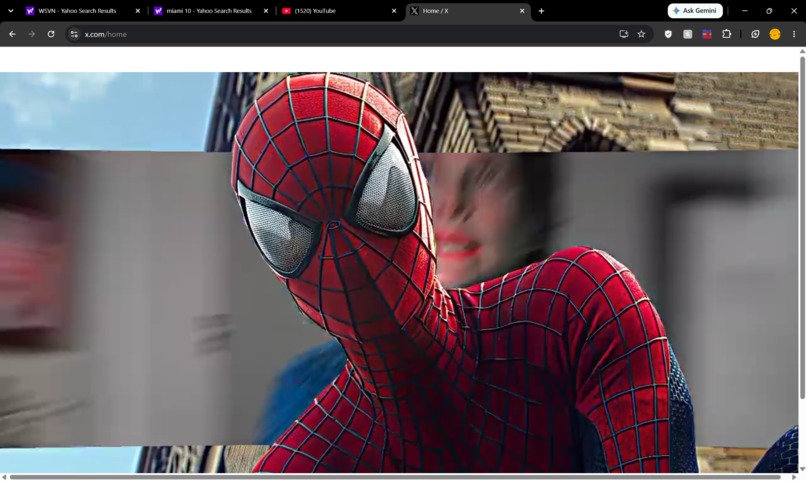Click the horizontal scrollbar thumb

coord(395,477)
